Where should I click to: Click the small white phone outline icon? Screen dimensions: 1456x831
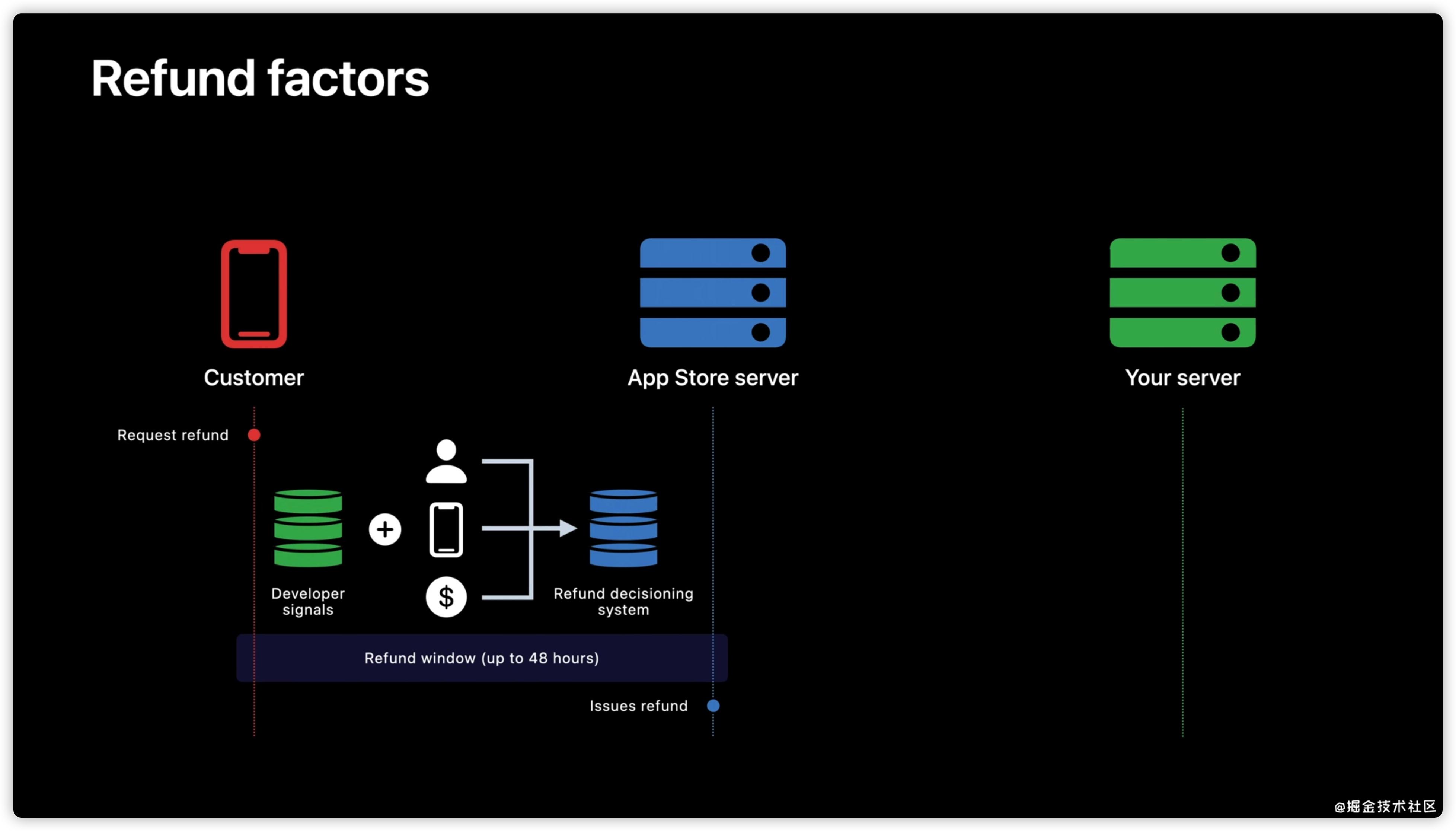[x=446, y=529]
